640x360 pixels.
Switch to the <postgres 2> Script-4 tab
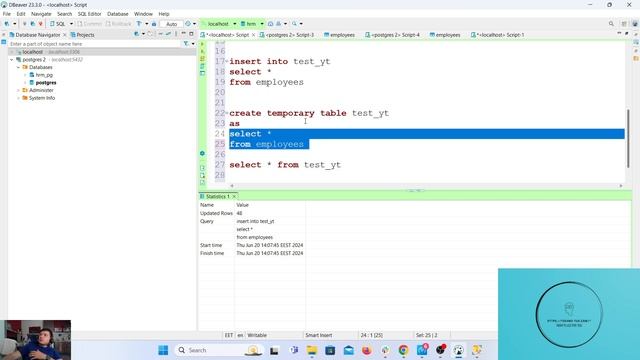392,35
